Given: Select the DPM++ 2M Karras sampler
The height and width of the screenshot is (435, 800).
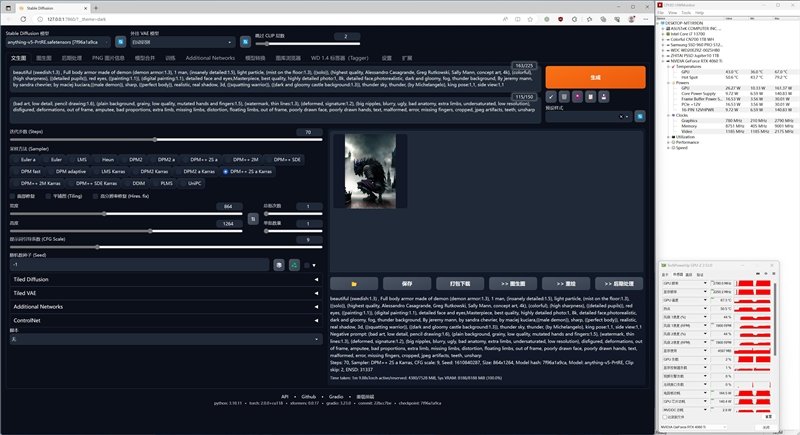Looking at the screenshot, I should point(37,183).
